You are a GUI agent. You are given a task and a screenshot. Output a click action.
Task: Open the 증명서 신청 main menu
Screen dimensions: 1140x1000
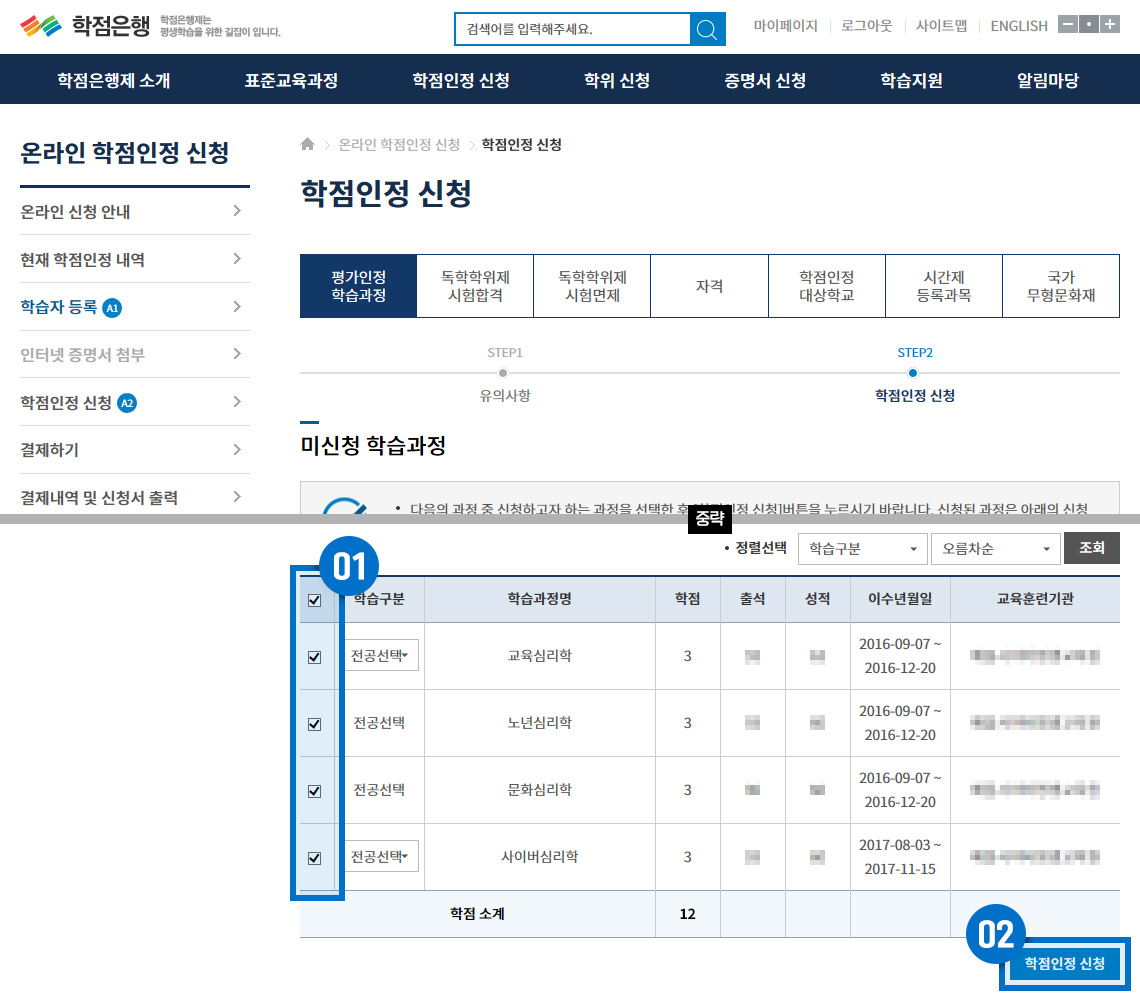[x=765, y=80]
